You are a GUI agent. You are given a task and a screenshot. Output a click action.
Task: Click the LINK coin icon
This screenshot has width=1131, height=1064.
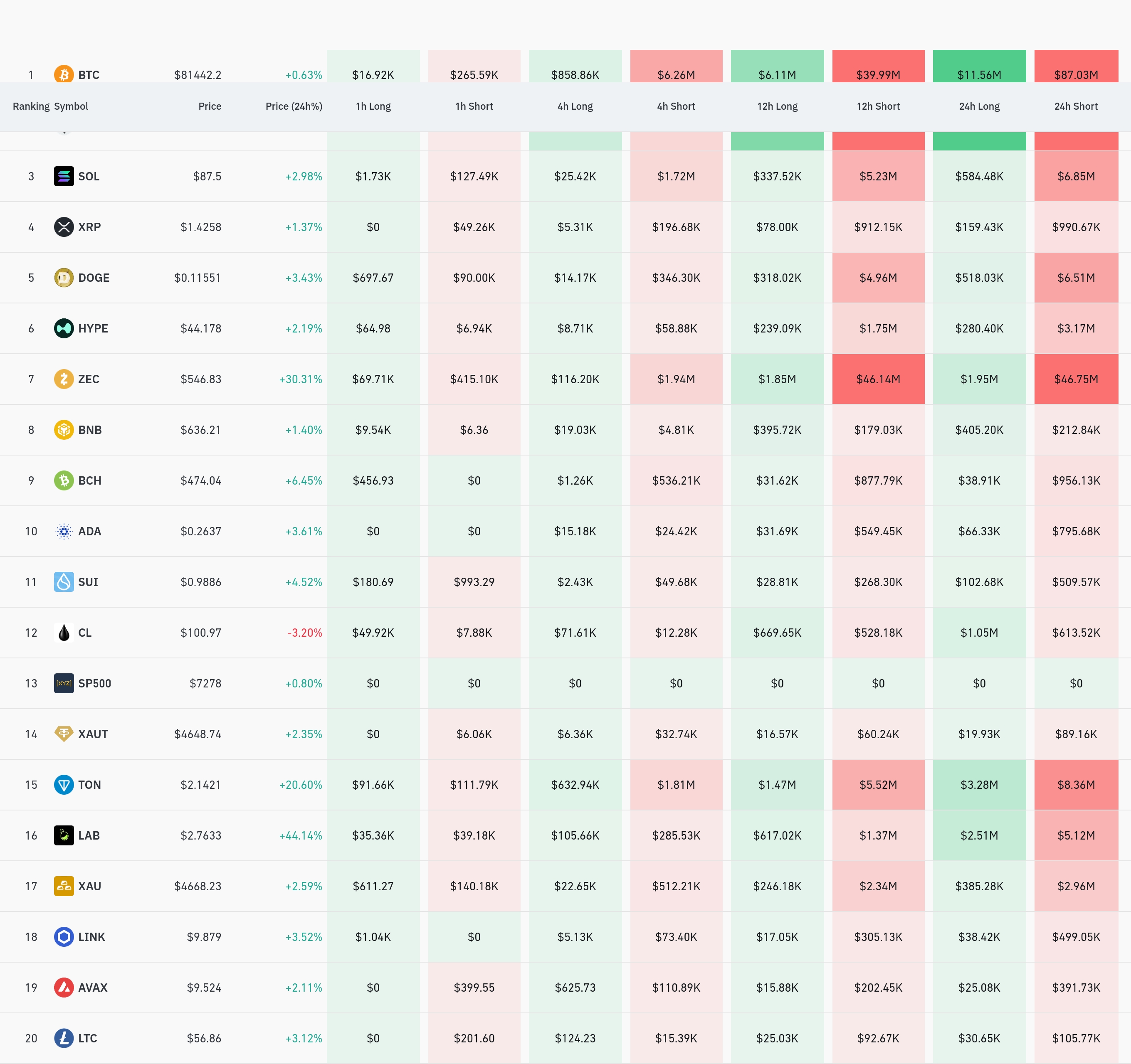click(x=64, y=937)
